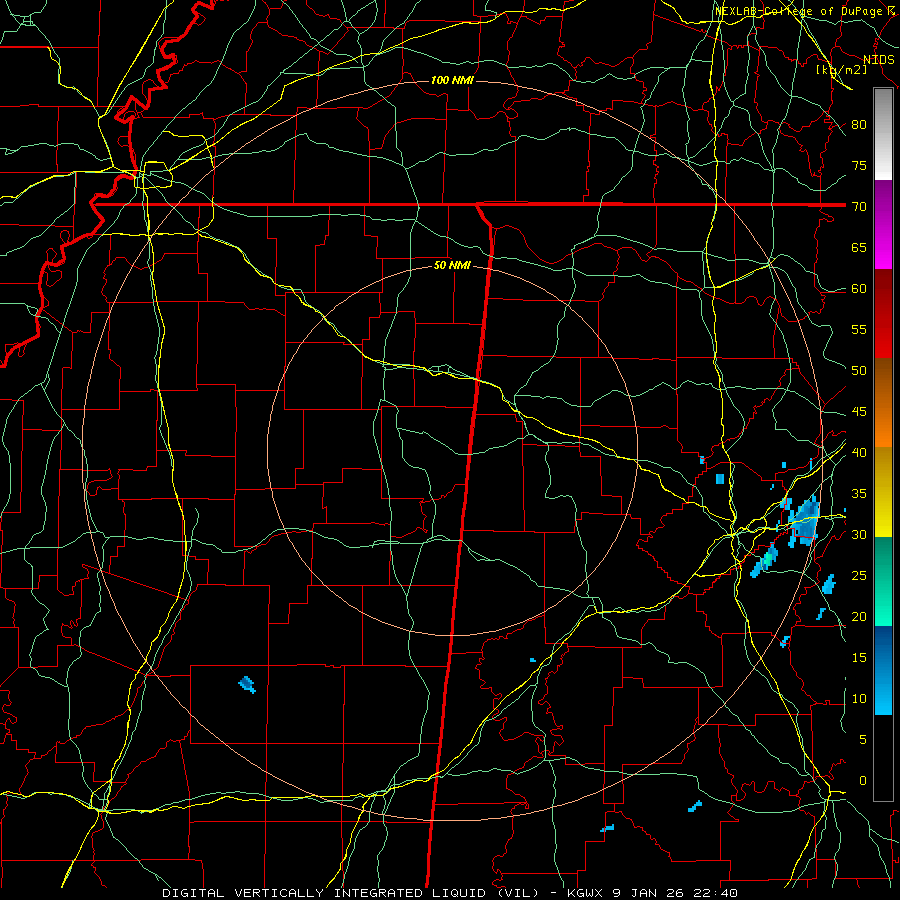Select the 70 value on the color scale
Viewport: 900px width, 900px height.
click(859, 207)
